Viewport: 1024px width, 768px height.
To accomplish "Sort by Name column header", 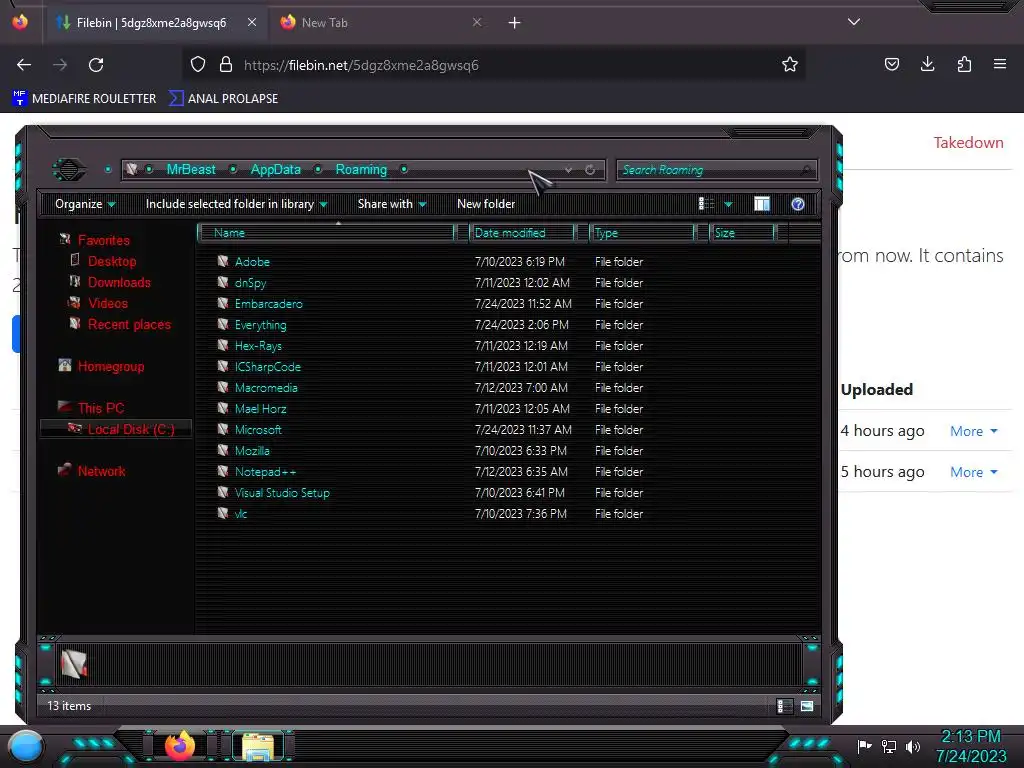I will [327, 232].
